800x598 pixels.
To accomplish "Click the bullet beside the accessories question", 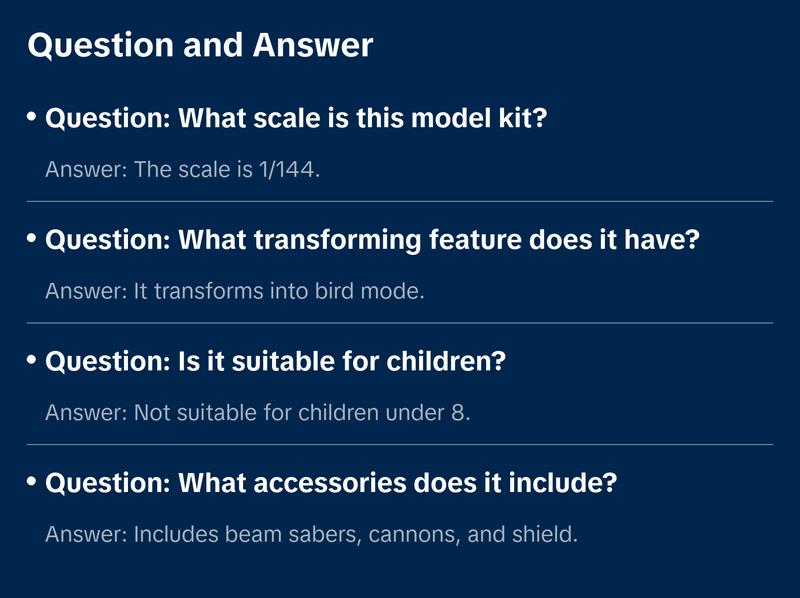I will 32,482.
